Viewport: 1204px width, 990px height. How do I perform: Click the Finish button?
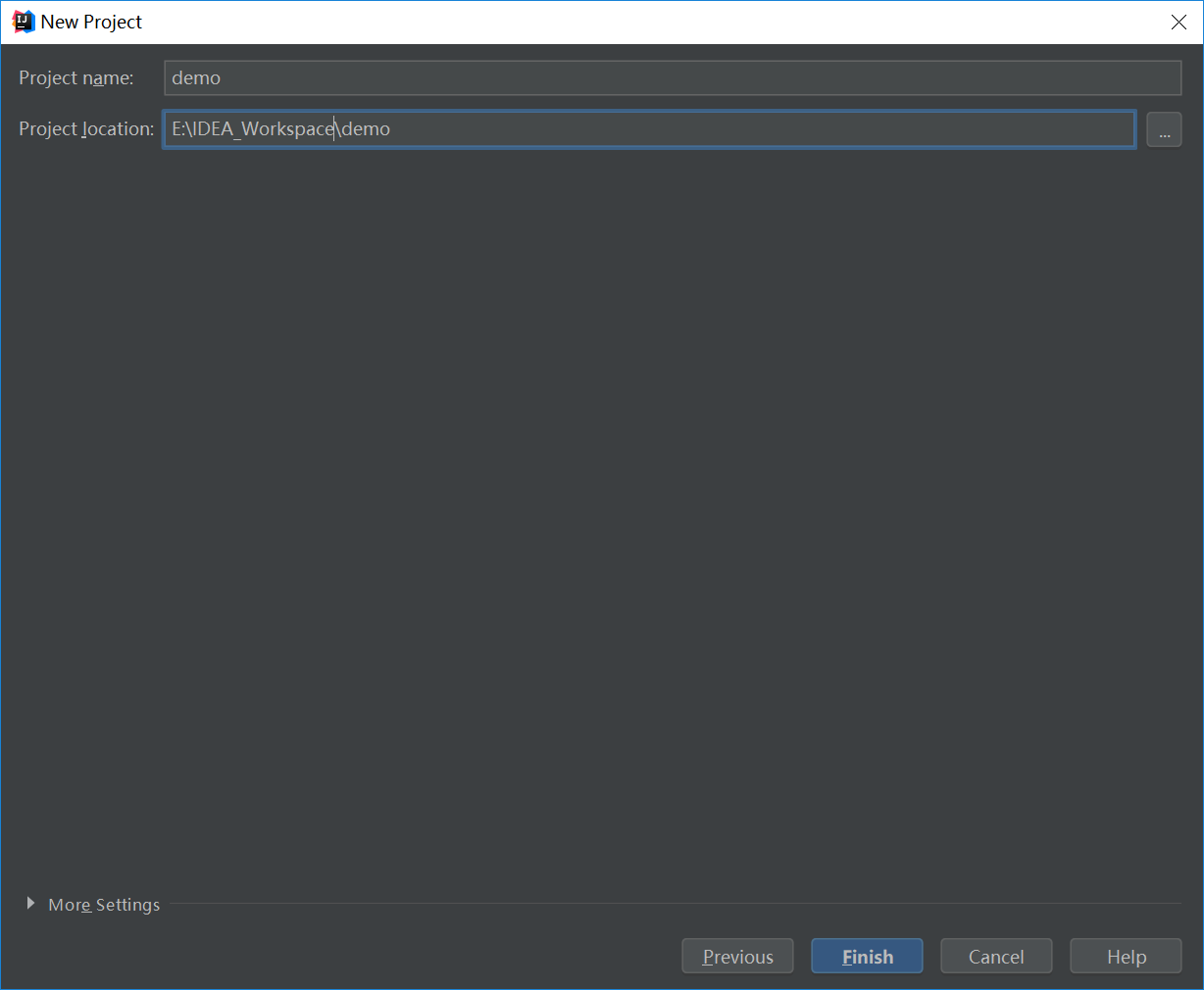click(x=867, y=957)
